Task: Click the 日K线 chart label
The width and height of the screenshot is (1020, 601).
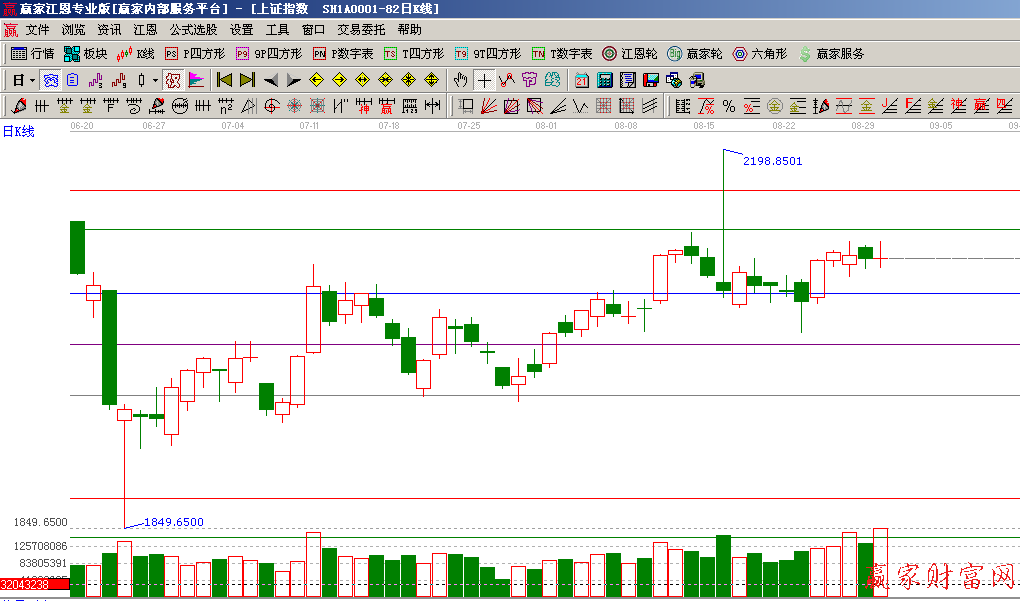Action: (x=18, y=132)
